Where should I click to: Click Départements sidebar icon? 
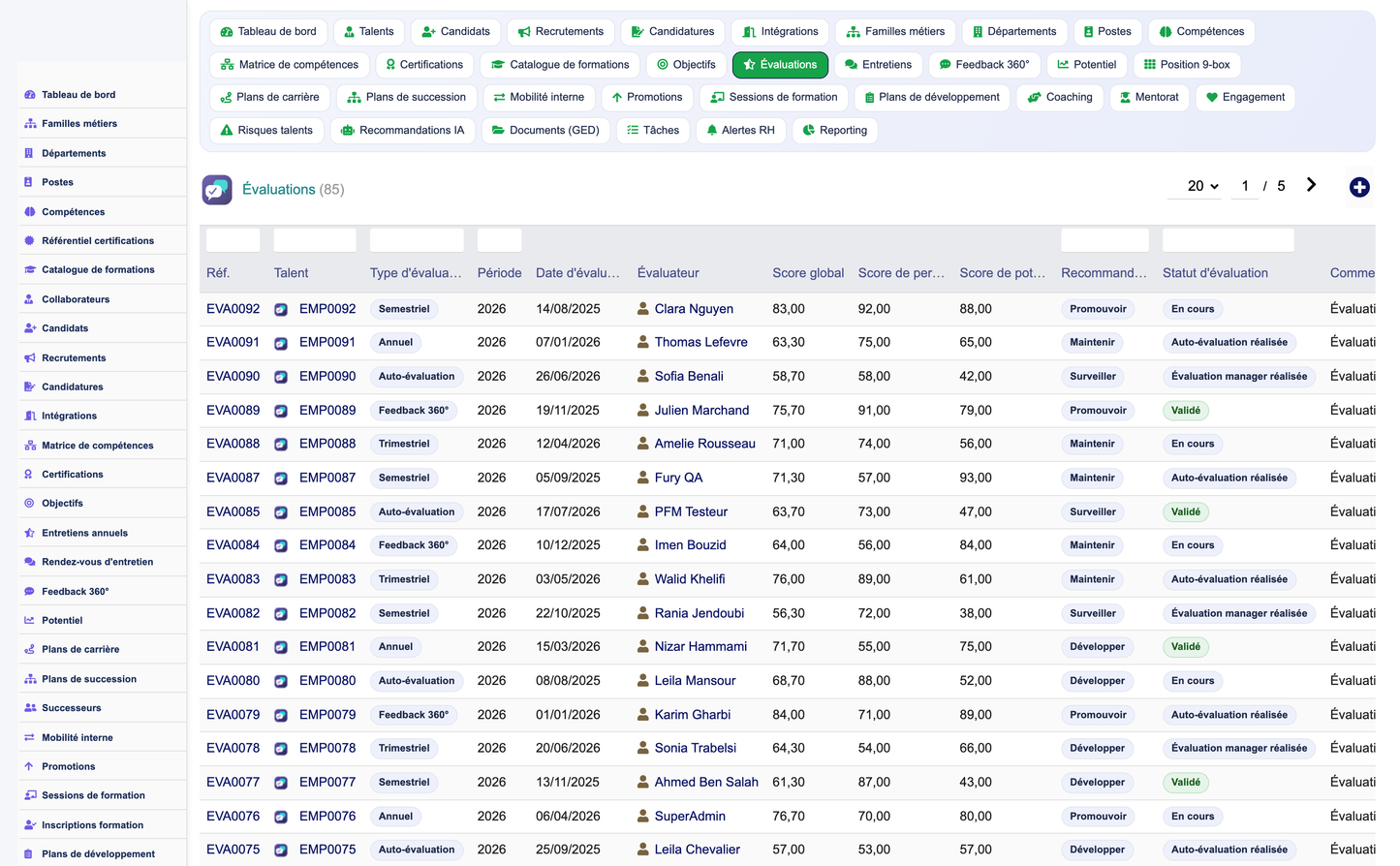(x=29, y=153)
